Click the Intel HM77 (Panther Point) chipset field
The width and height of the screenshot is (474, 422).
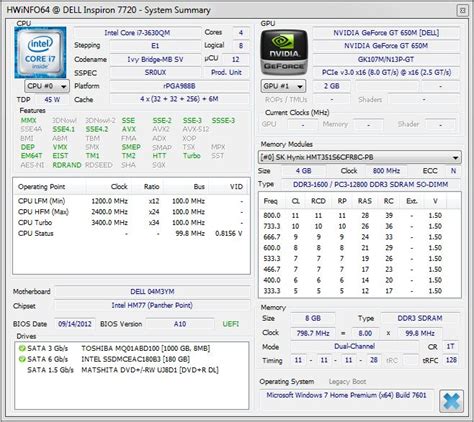coord(152,305)
